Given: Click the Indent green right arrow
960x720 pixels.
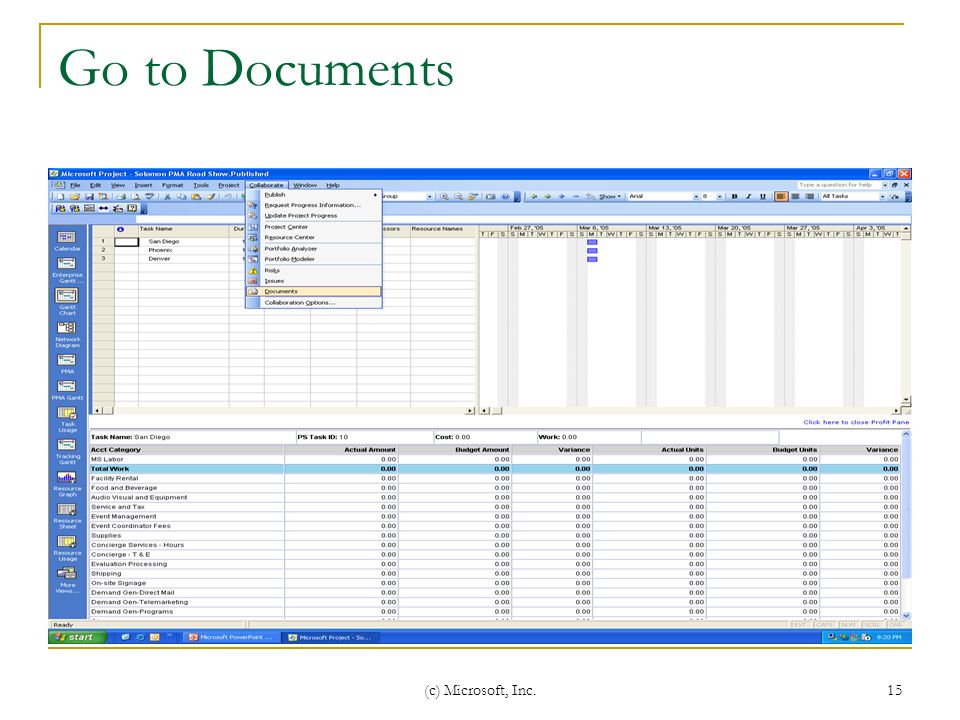Looking at the screenshot, I should coord(547,197).
